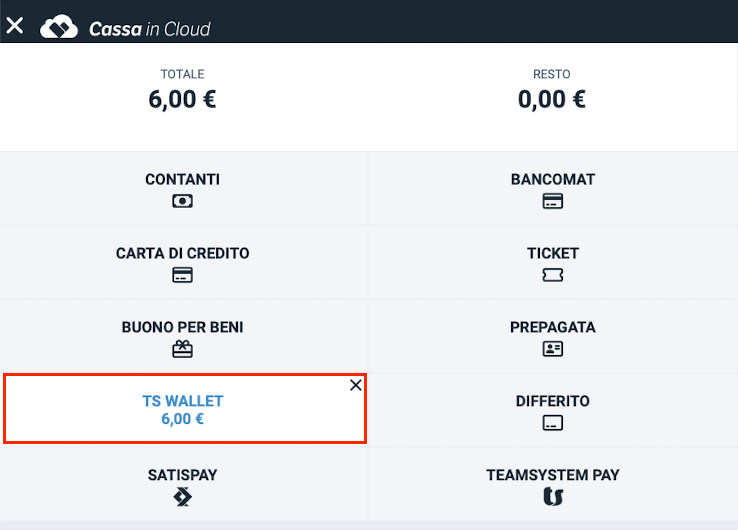Select the CONTANTI payment label
Image resolution: width=738 pixels, height=530 pixels.
[182, 180]
